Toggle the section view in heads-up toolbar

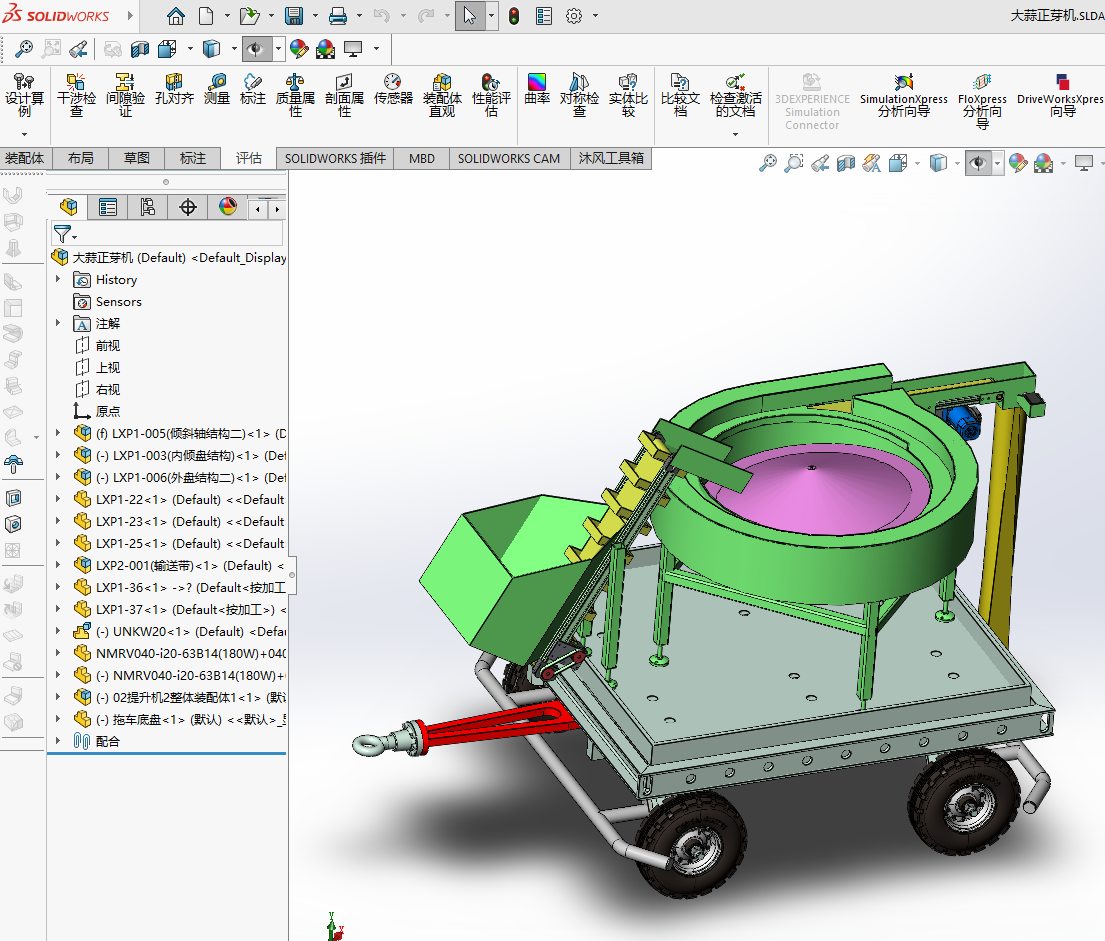(845, 163)
